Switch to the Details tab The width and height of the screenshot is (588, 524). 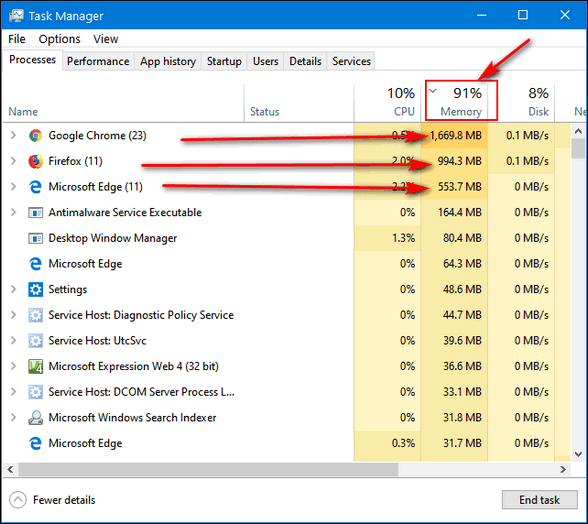click(305, 61)
